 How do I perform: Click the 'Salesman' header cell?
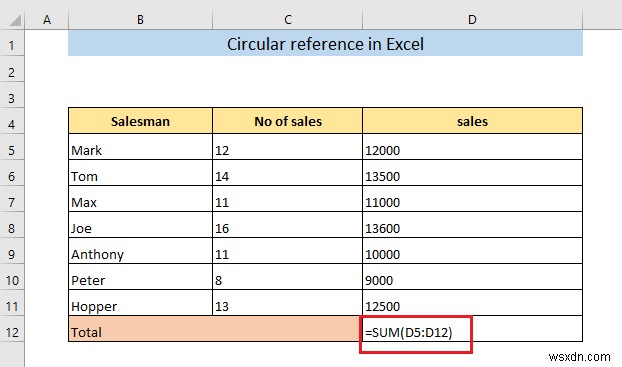click(140, 121)
